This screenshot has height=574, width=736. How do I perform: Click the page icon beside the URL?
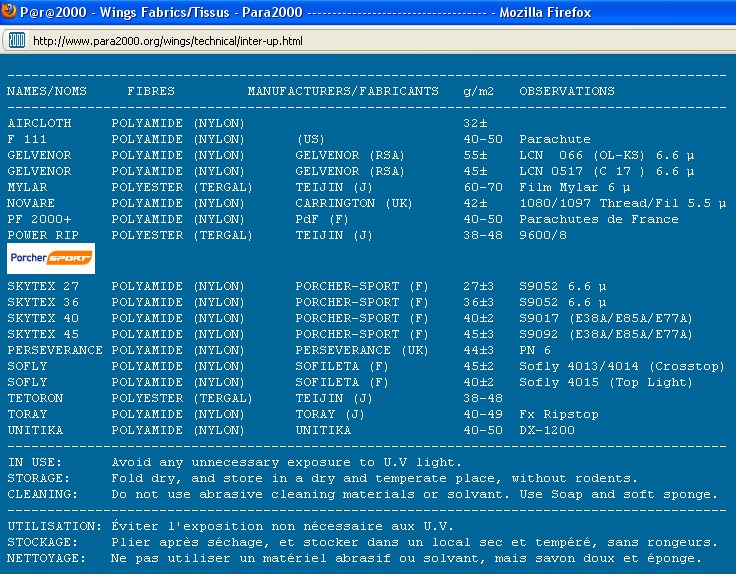click(16, 41)
